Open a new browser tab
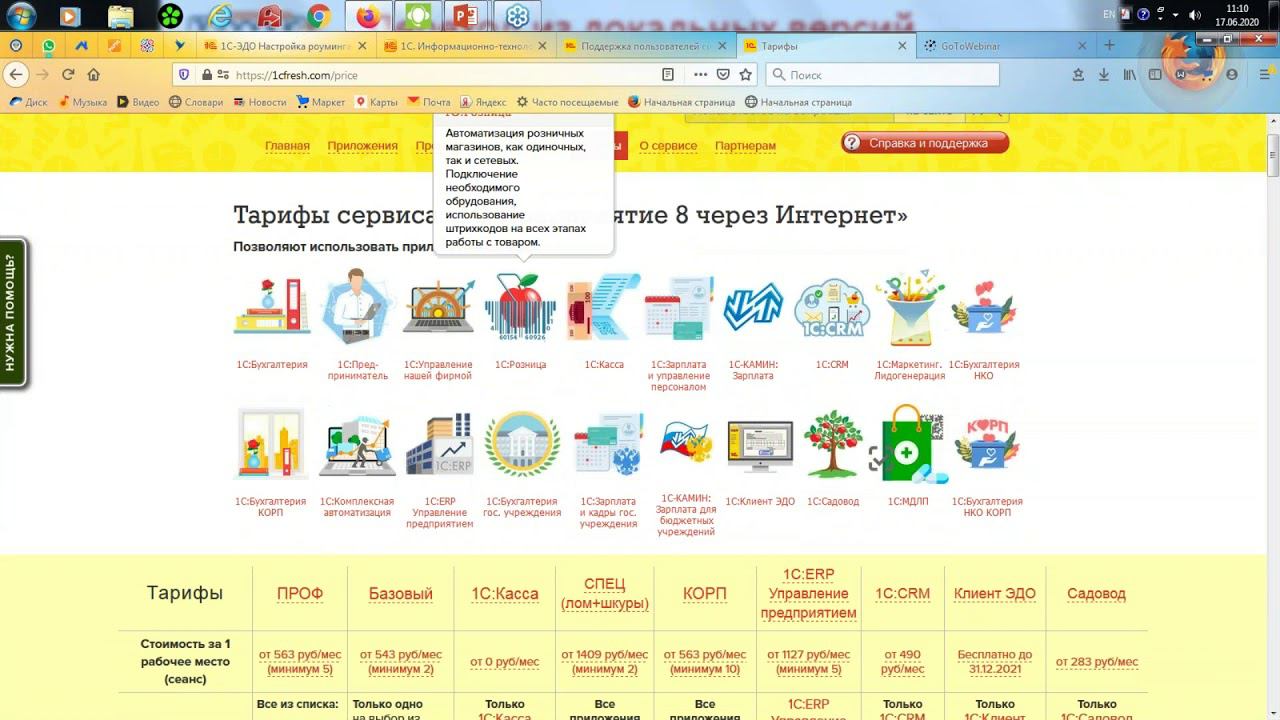The width and height of the screenshot is (1280, 720). coord(1109,46)
